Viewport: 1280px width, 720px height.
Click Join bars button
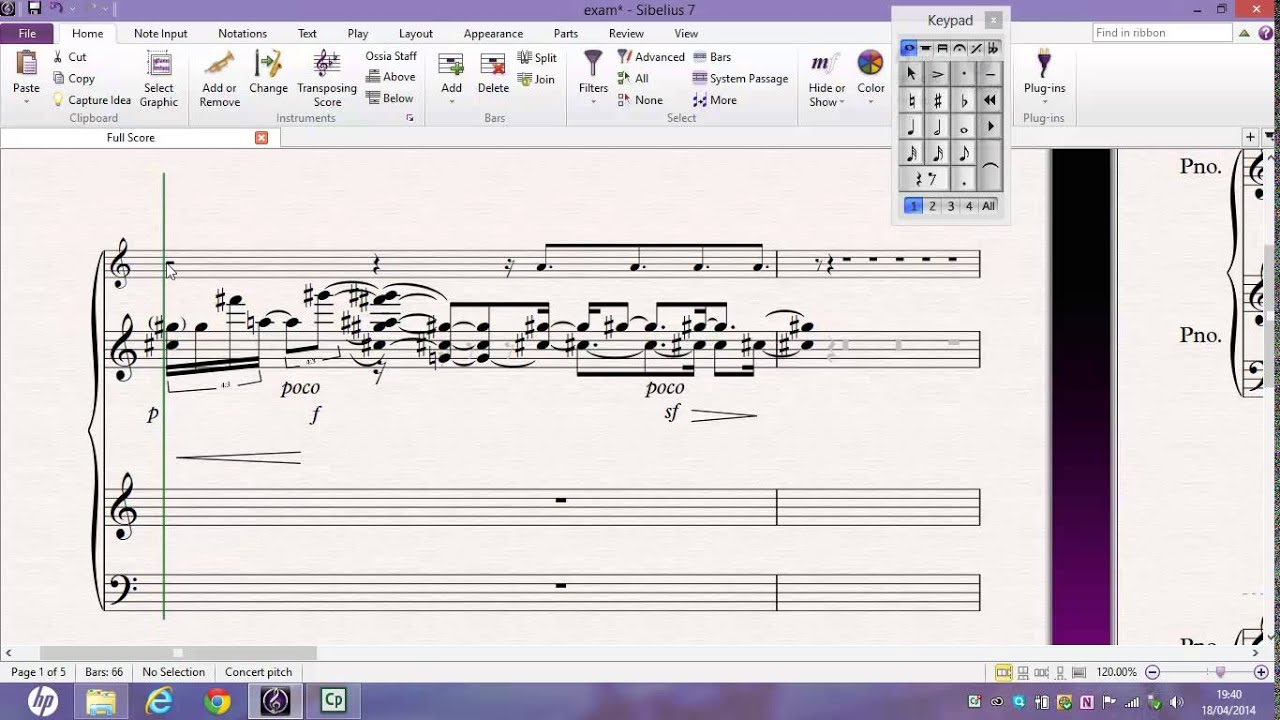pos(536,79)
